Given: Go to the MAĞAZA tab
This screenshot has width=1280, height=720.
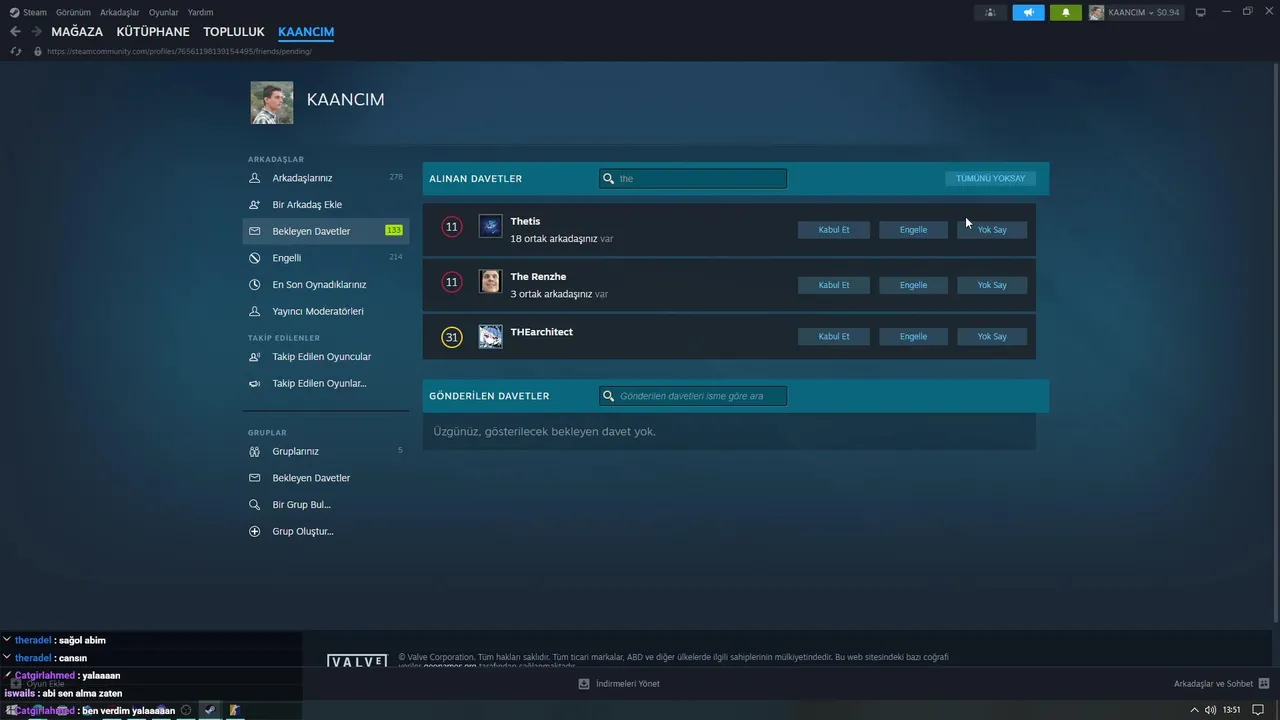Looking at the screenshot, I should tap(77, 32).
